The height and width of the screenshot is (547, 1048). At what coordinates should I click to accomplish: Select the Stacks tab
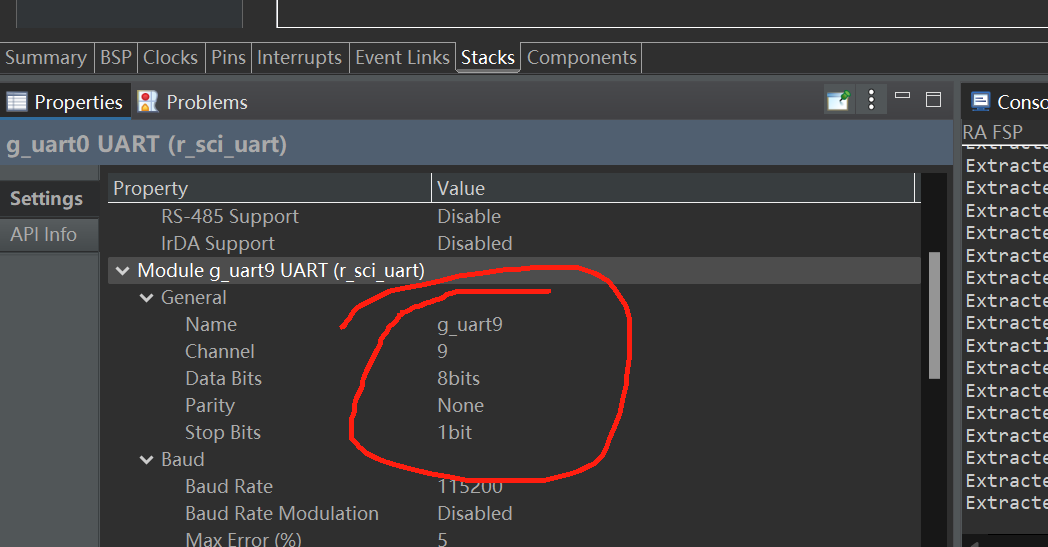coord(488,58)
